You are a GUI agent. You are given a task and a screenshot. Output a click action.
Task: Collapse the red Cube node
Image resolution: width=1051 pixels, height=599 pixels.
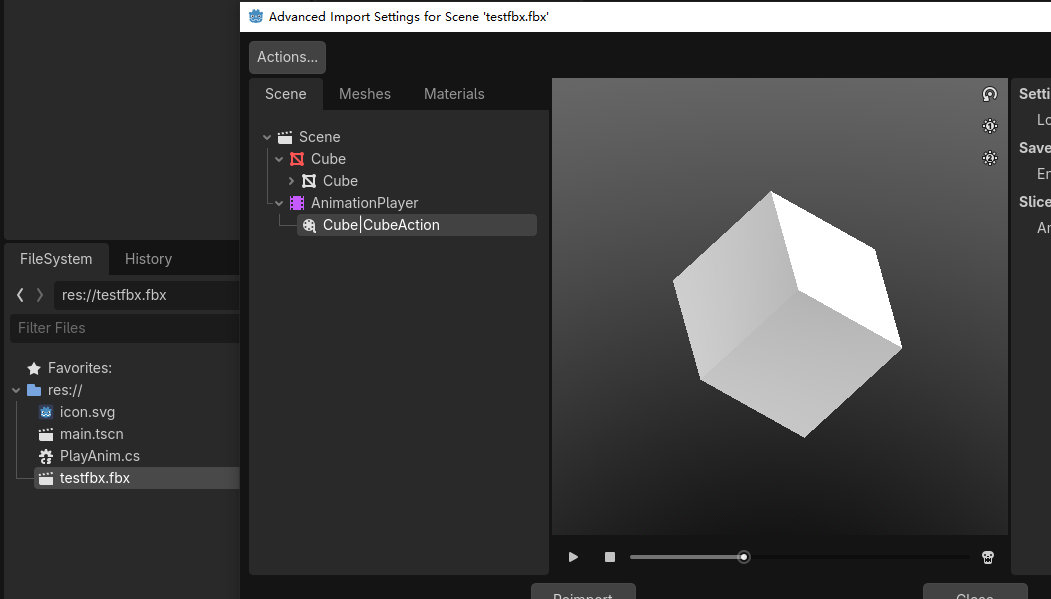(x=279, y=159)
